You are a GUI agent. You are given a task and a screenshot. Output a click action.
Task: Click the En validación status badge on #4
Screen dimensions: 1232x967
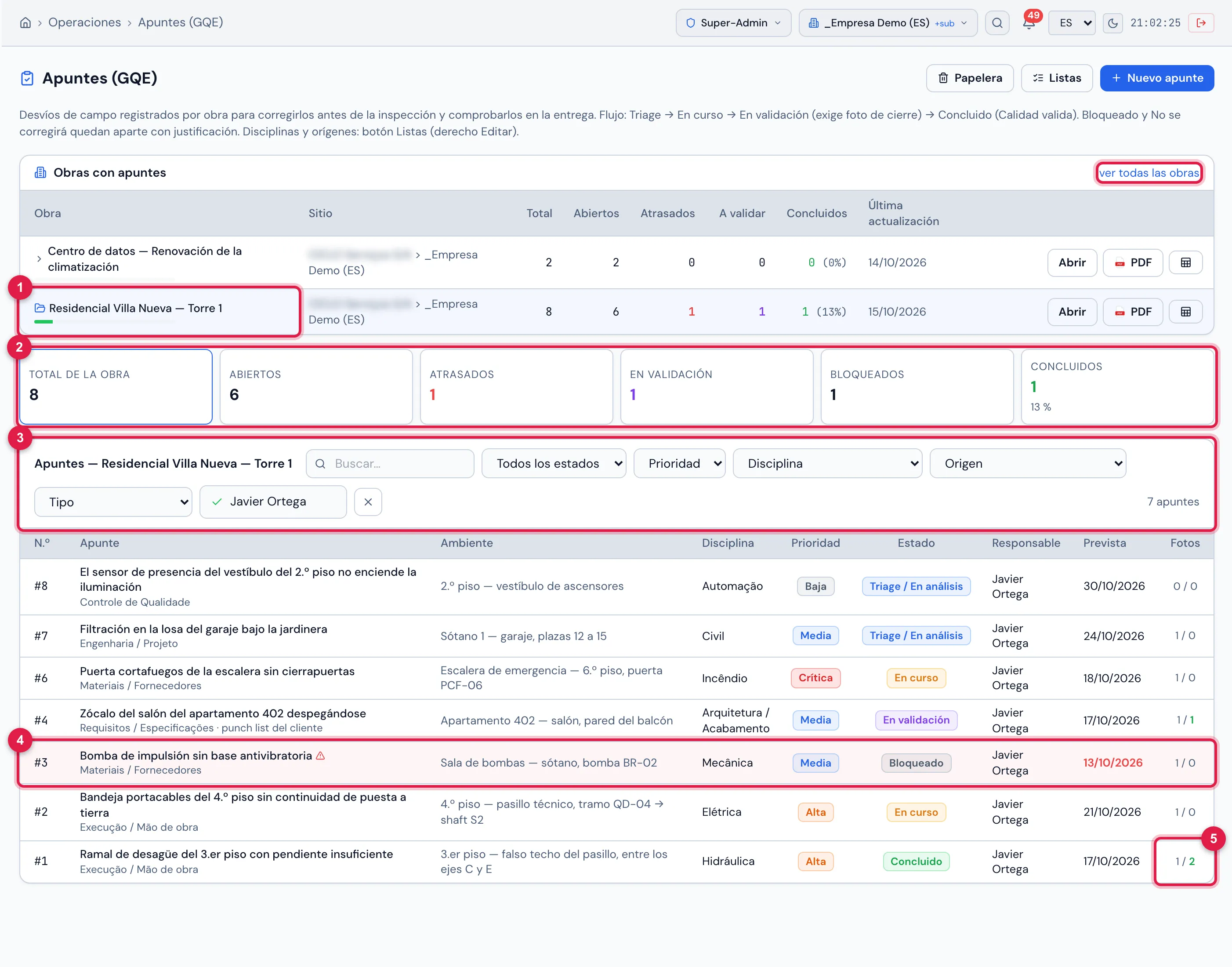pyautogui.click(x=916, y=720)
